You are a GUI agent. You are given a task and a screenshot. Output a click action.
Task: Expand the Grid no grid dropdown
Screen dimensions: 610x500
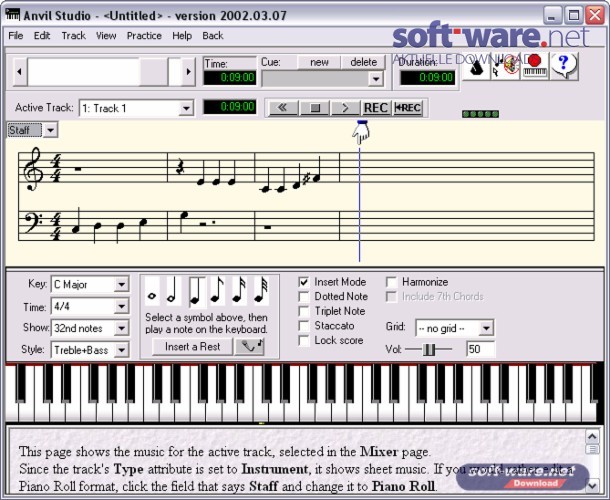[486, 328]
